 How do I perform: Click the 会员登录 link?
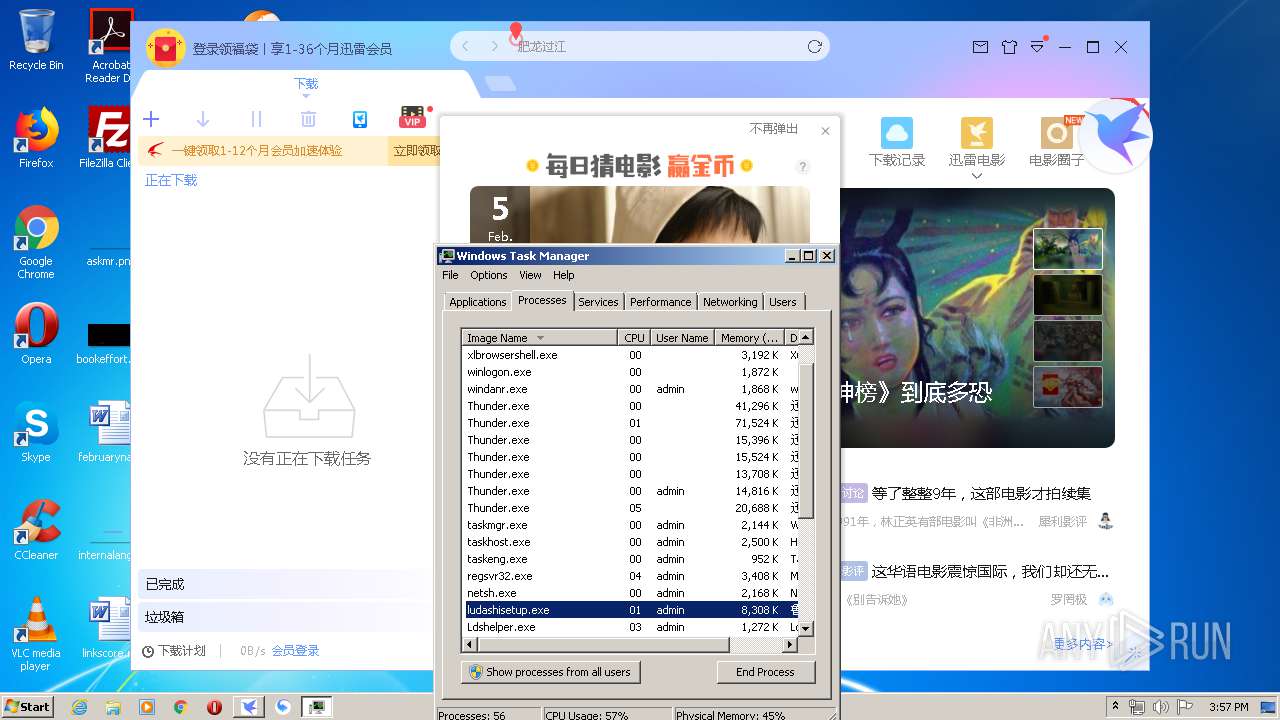click(295, 651)
